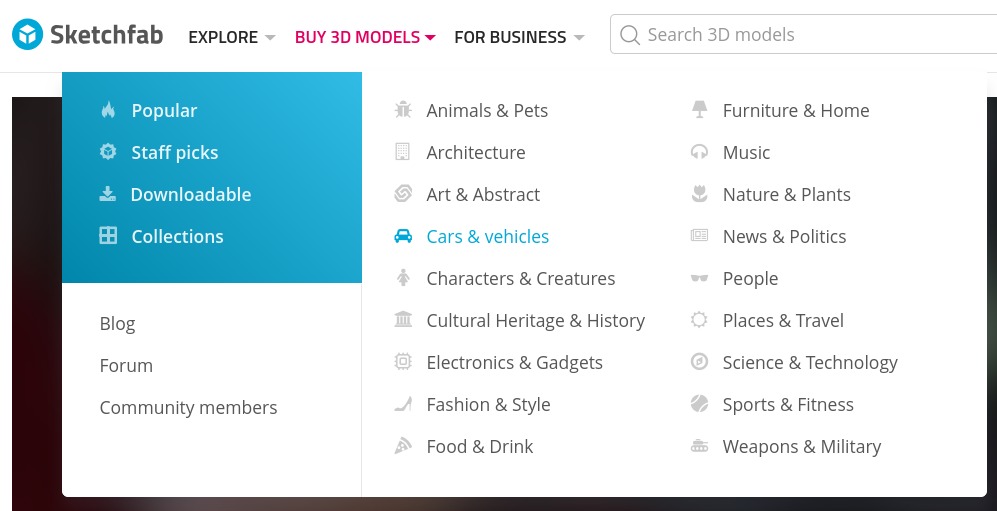This screenshot has width=997, height=511.
Task: Open the Blog link
Action: coord(118,324)
